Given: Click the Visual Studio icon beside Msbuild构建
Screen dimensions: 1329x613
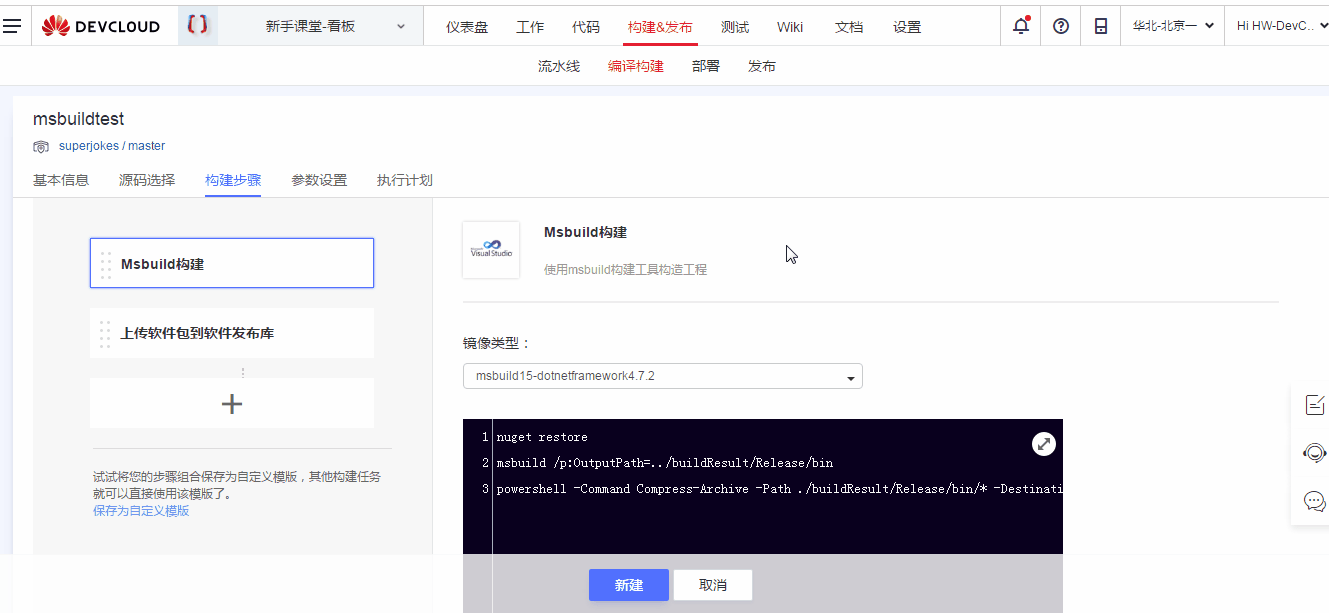Looking at the screenshot, I should click(490, 249).
